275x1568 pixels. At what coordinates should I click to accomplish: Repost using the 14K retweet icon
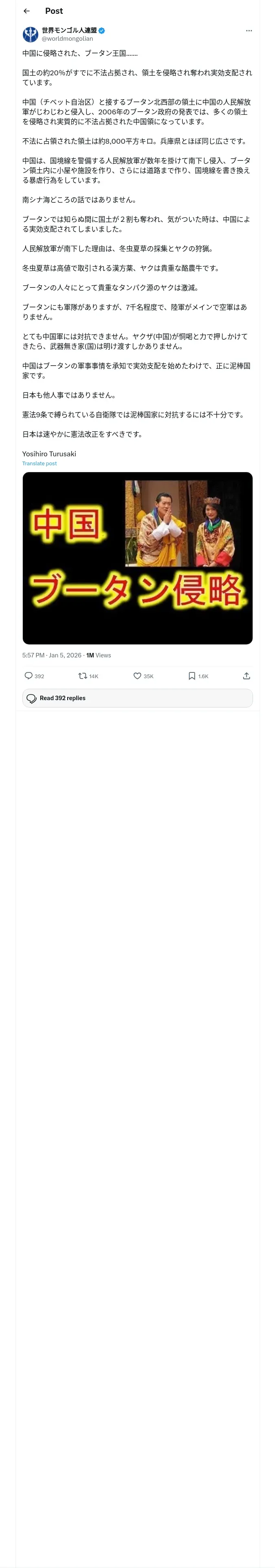point(82,676)
